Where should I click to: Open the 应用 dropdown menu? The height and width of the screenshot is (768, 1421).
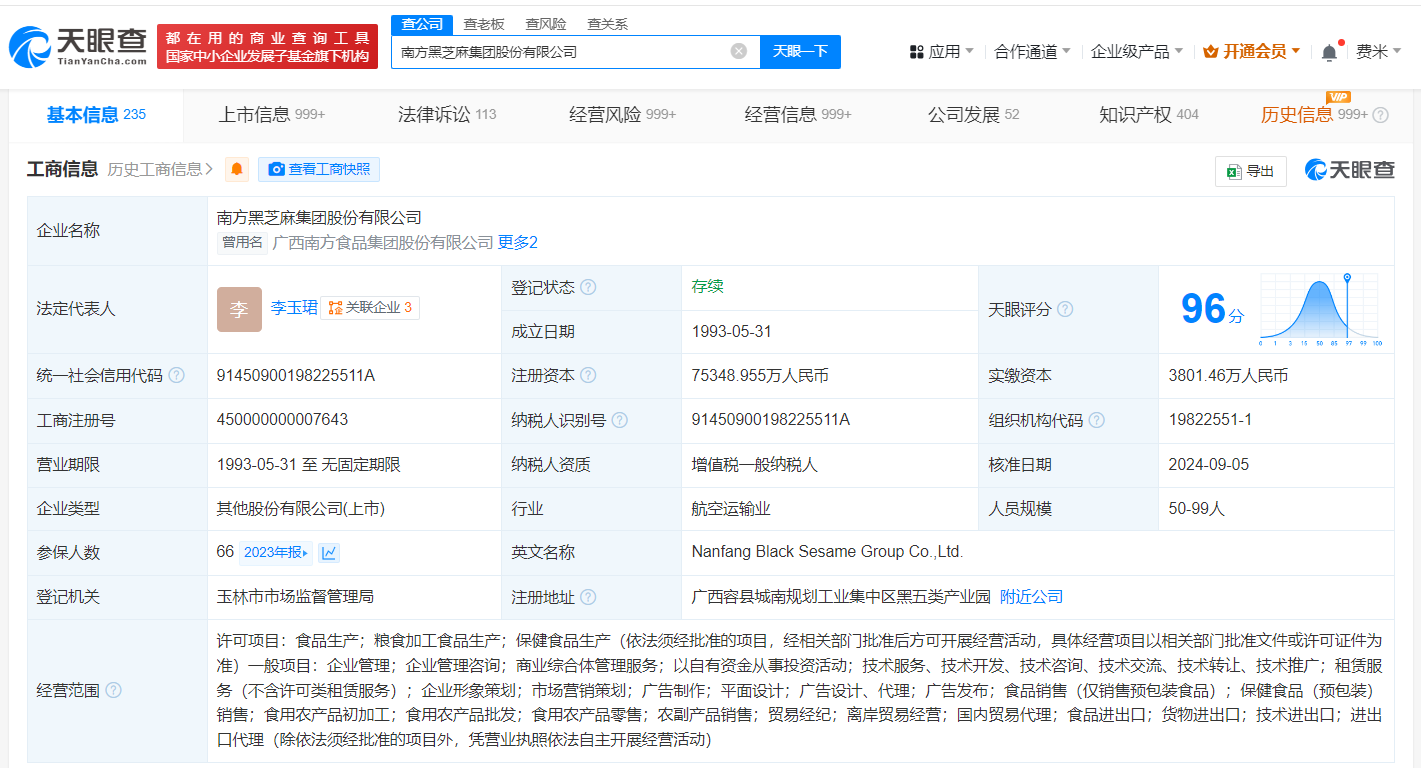[941, 51]
